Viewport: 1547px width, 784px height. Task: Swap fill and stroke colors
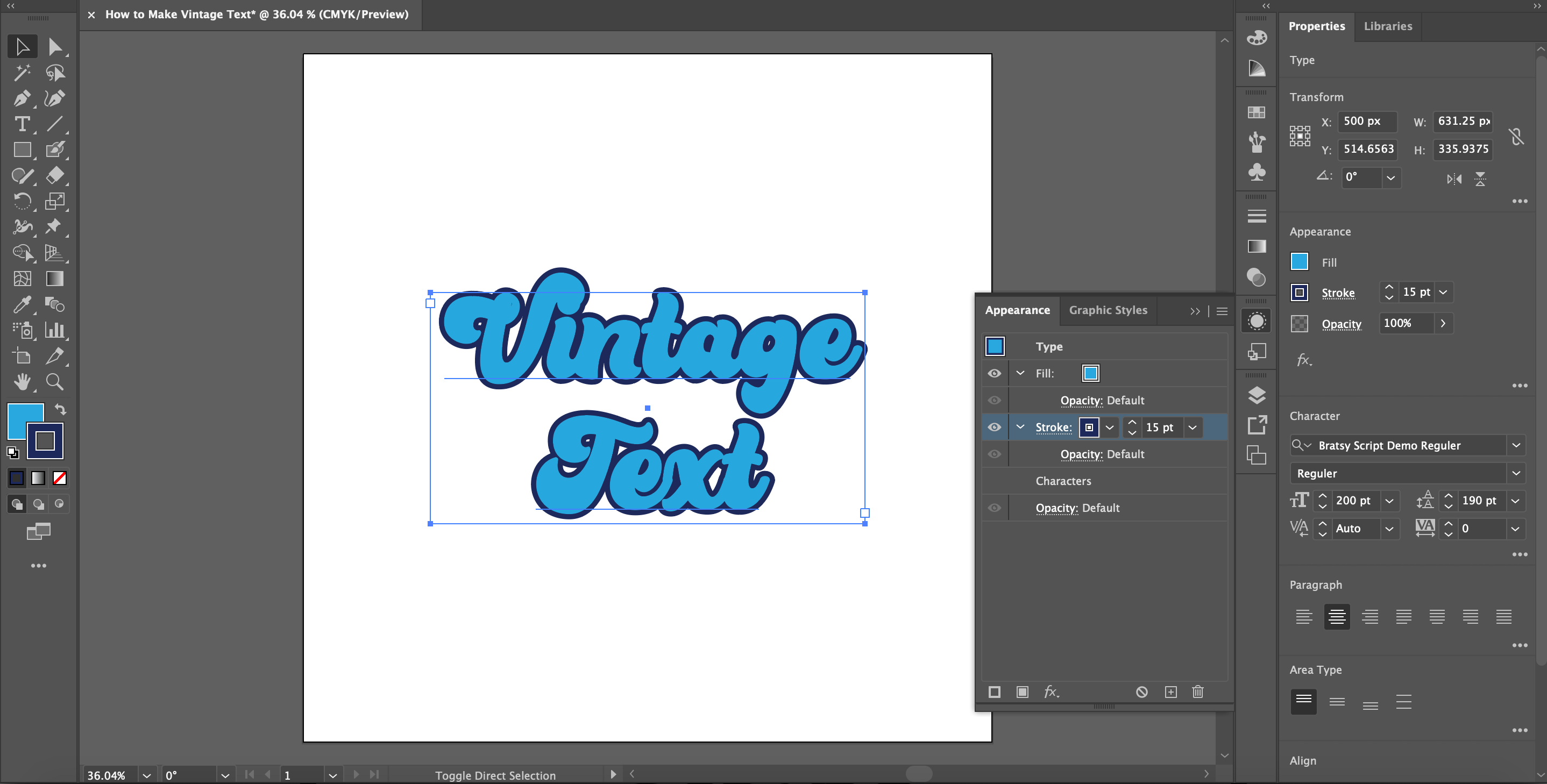(x=60, y=409)
